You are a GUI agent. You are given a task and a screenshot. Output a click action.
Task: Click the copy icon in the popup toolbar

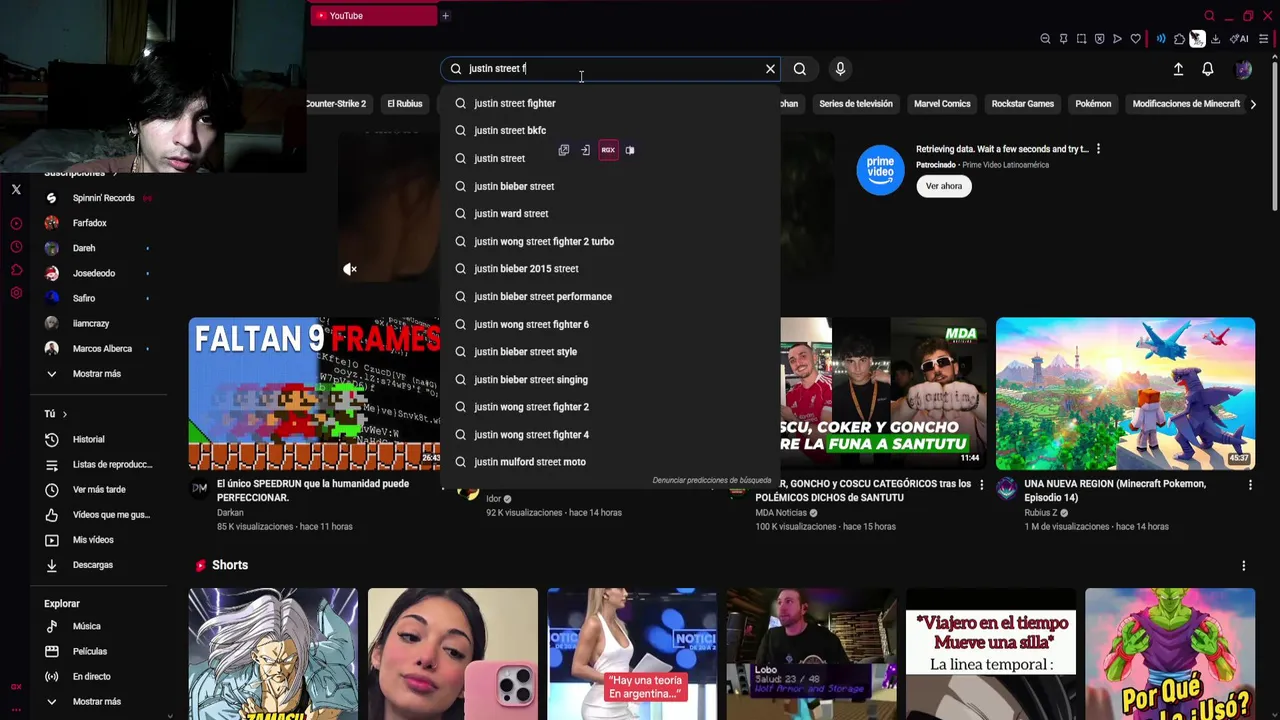tap(564, 150)
